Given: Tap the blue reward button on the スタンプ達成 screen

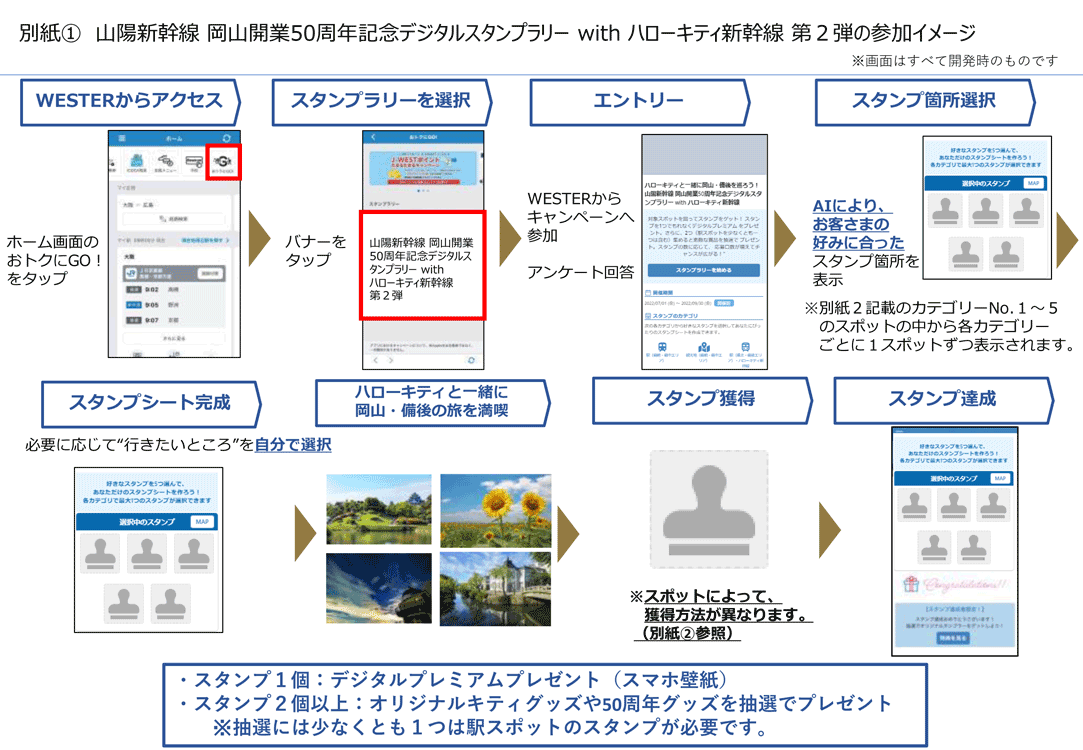Looking at the screenshot, I should [x=954, y=639].
